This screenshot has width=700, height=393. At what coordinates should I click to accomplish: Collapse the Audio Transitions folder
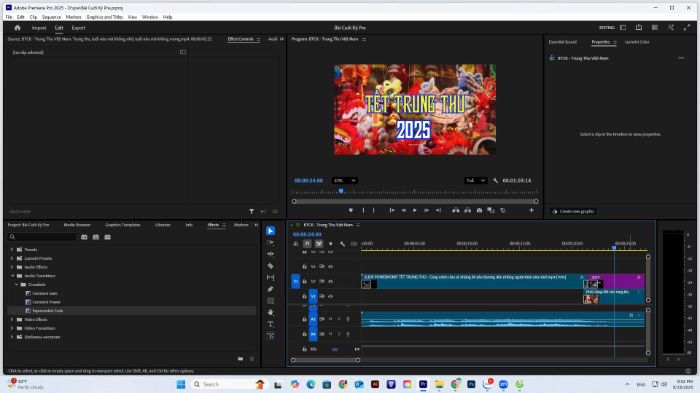click(x=12, y=276)
